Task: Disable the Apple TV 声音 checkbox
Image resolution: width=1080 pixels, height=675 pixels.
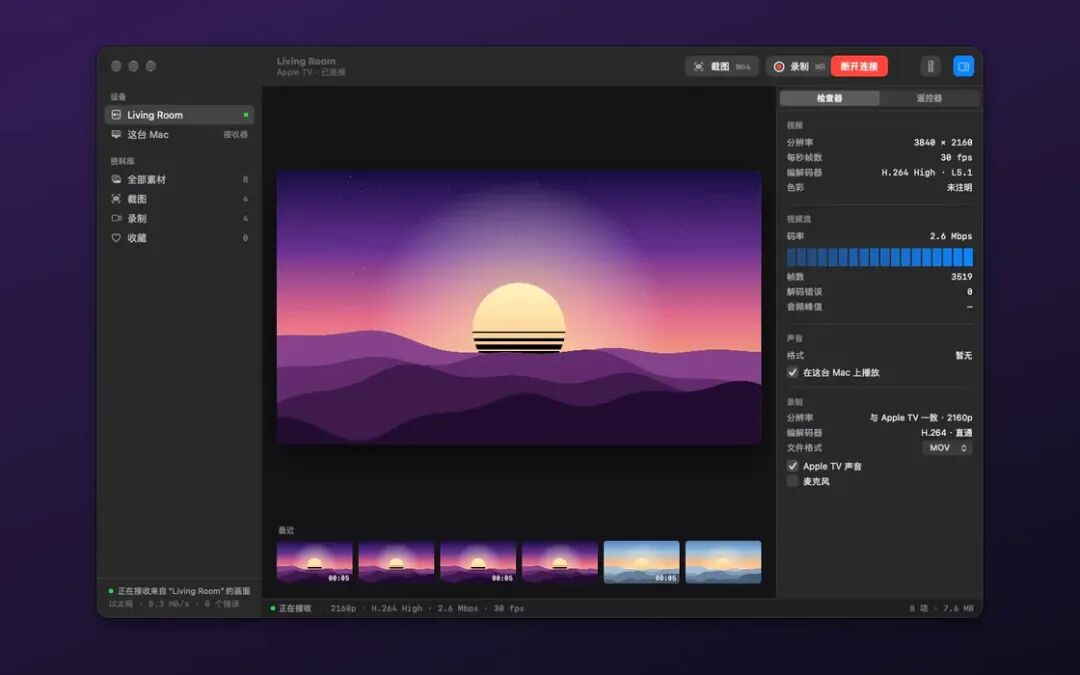Action: click(793, 466)
